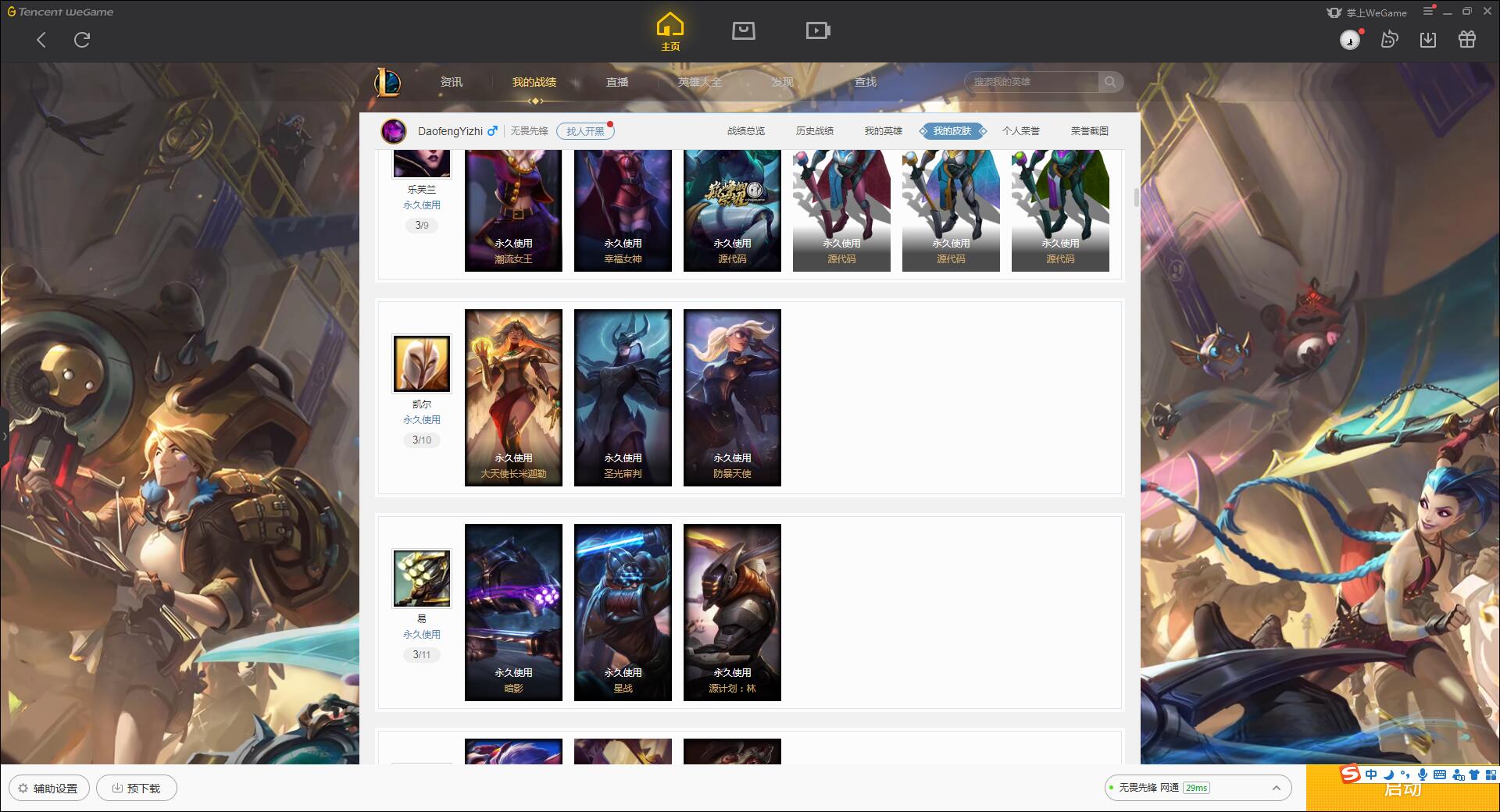Open the 大天使长米迦勒 skin card

click(513, 397)
